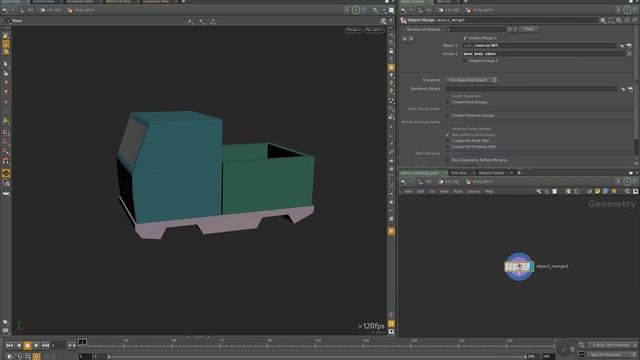Click the yellow highlighted icon in viewport right toolbar
640x360 pixels.
pyautogui.click(x=391, y=67)
